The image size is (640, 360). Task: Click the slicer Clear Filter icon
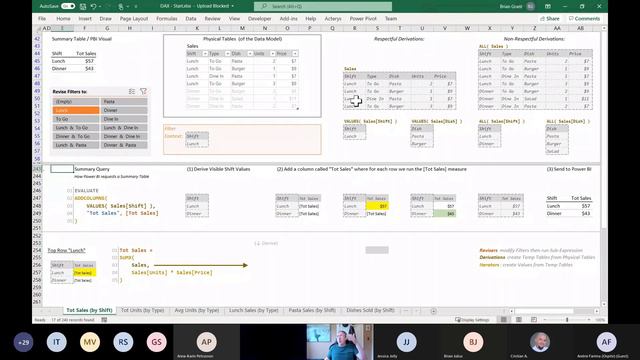(x=143, y=91)
